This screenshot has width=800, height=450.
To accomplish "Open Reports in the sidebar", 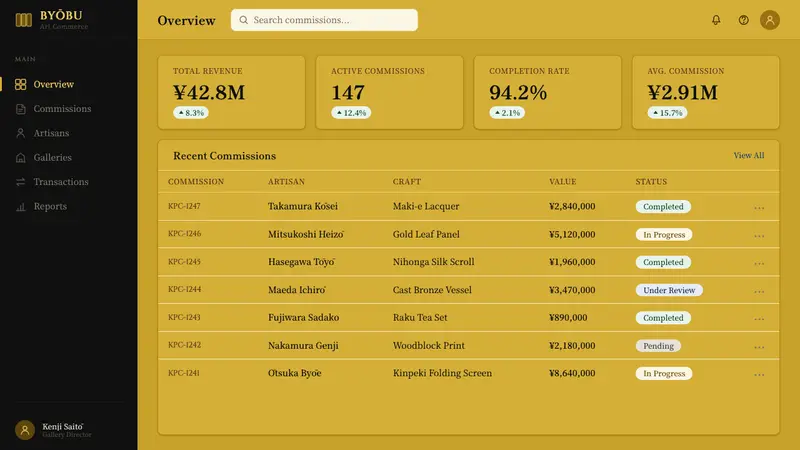I will (68, 206).
